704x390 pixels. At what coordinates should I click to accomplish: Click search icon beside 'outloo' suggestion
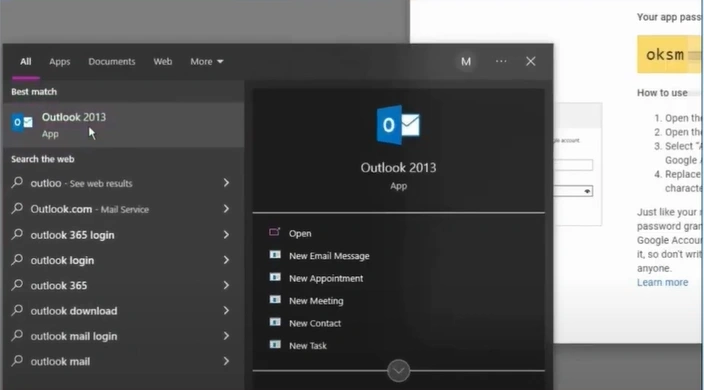pos(17,182)
